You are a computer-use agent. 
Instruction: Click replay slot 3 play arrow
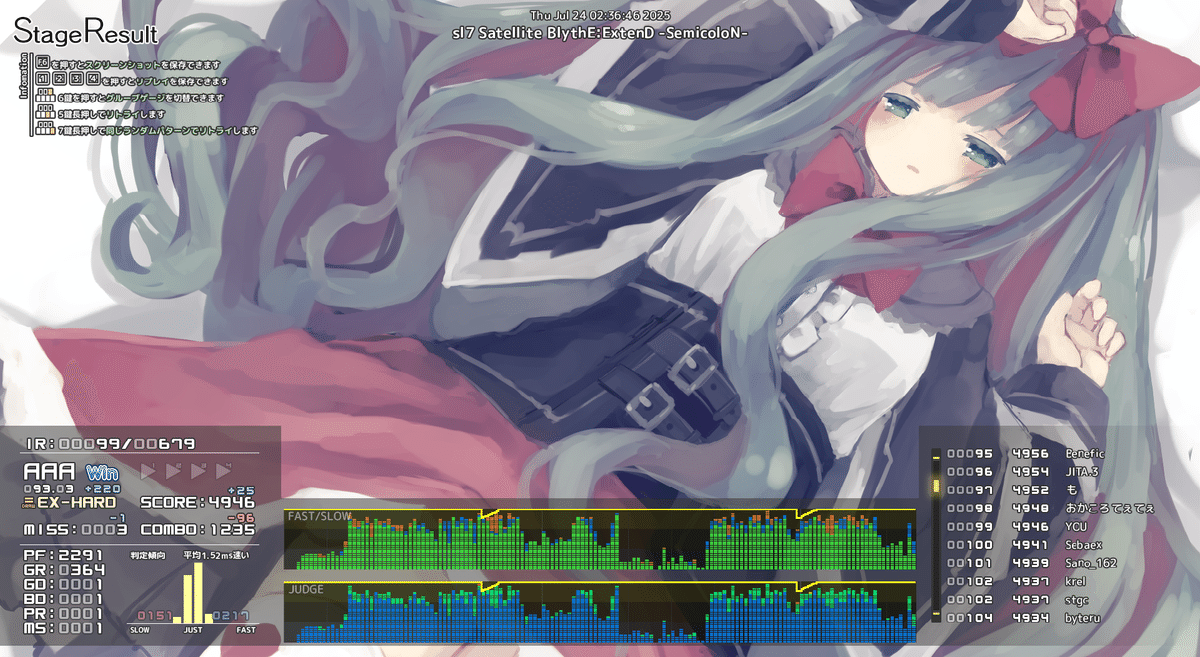199,470
